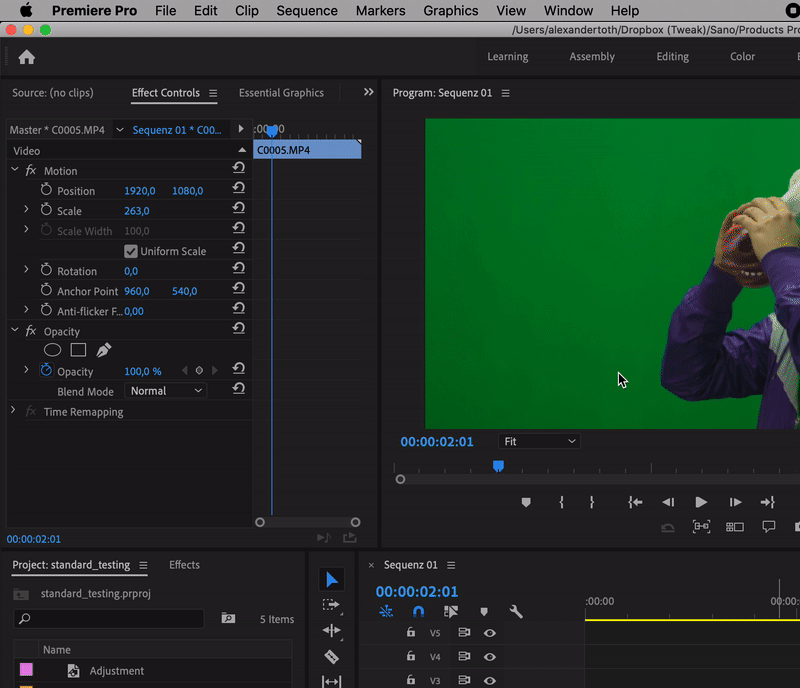Click the Home icon in the top toolbar
Image resolution: width=800 pixels, height=688 pixels.
pyautogui.click(x=27, y=57)
